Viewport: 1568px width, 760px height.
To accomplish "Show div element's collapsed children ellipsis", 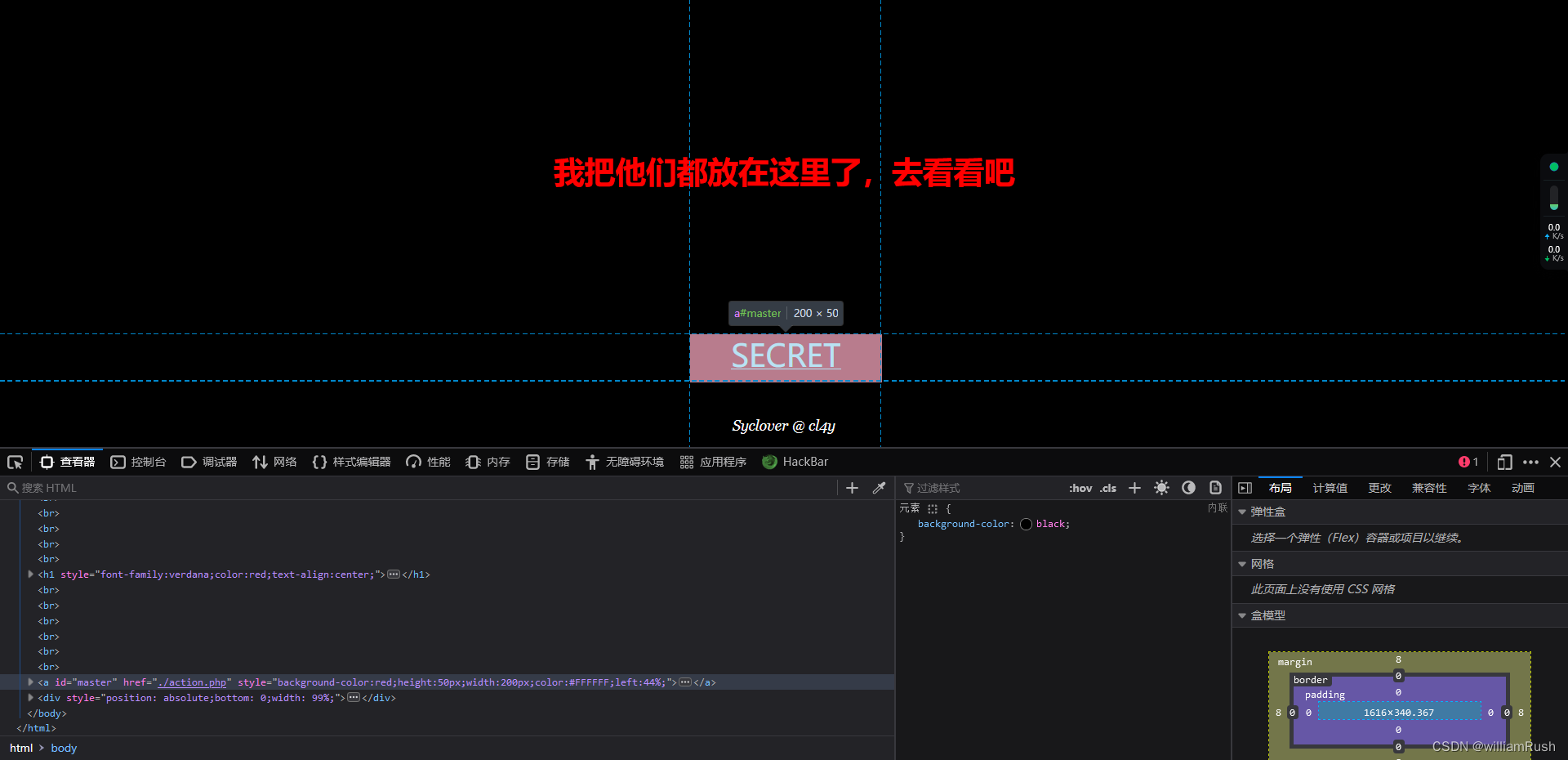I will (354, 698).
